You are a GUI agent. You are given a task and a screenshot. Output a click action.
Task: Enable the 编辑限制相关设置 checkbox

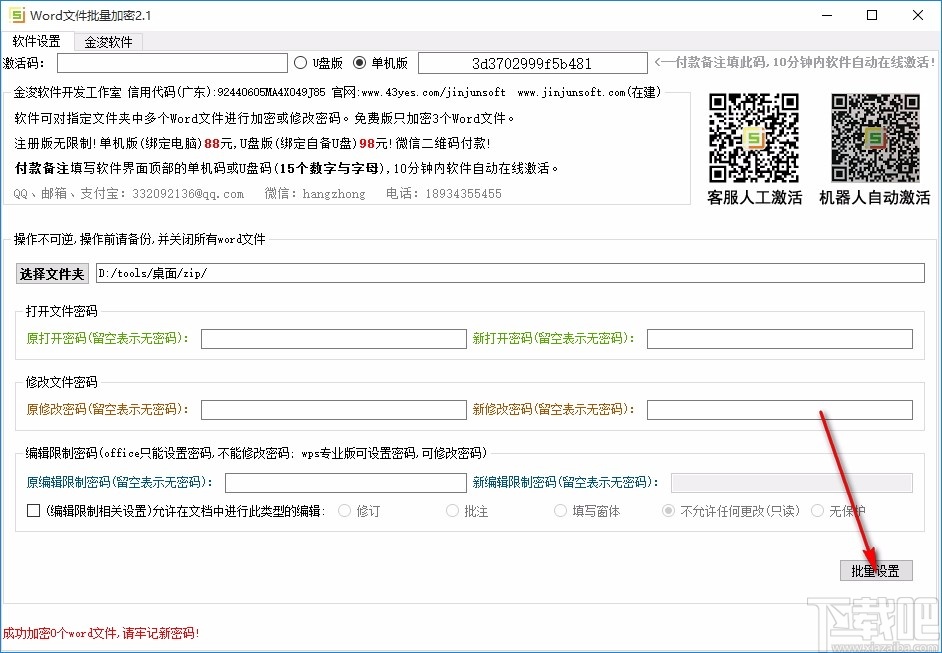[x=30, y=512]
